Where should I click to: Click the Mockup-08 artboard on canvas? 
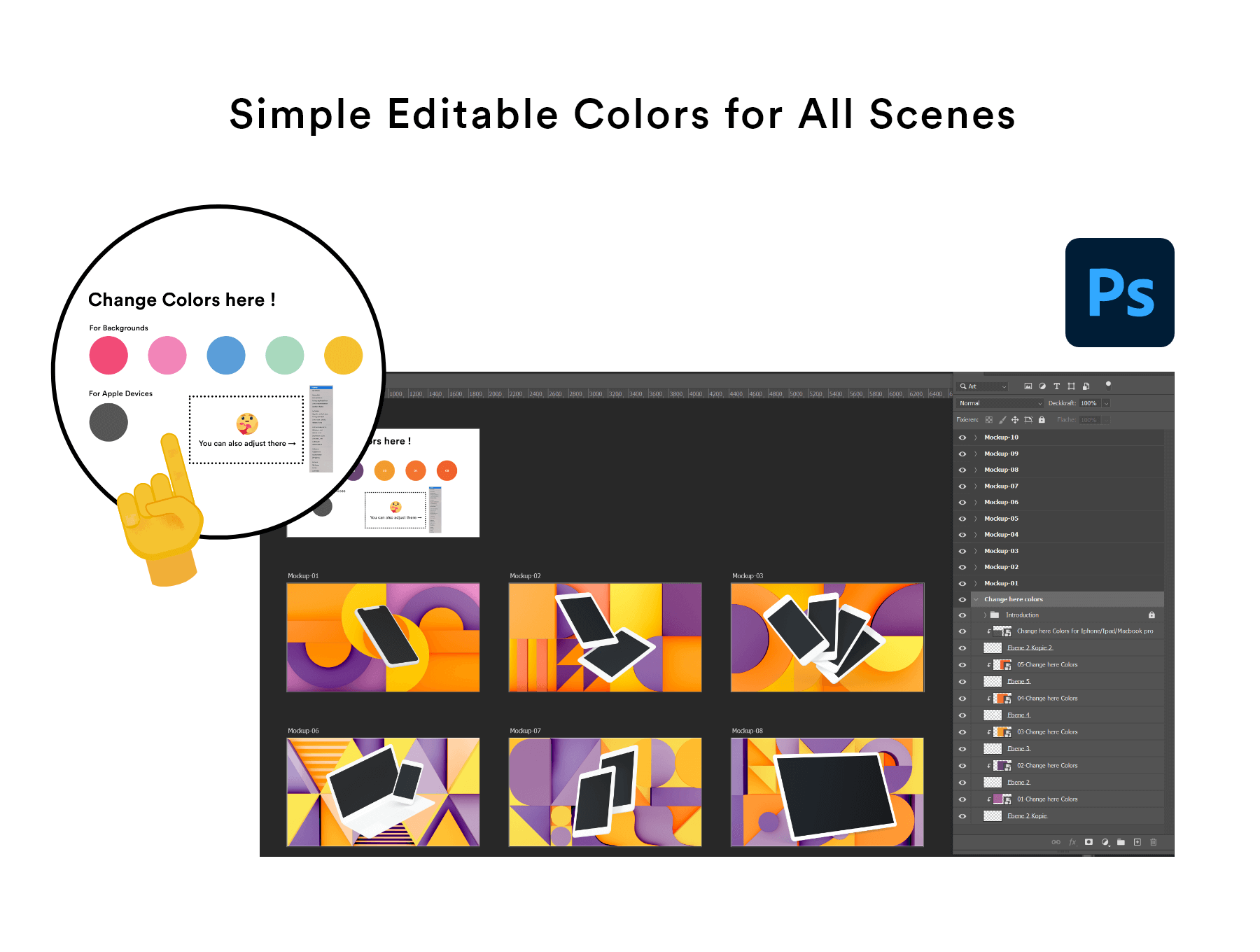(827, 792)
